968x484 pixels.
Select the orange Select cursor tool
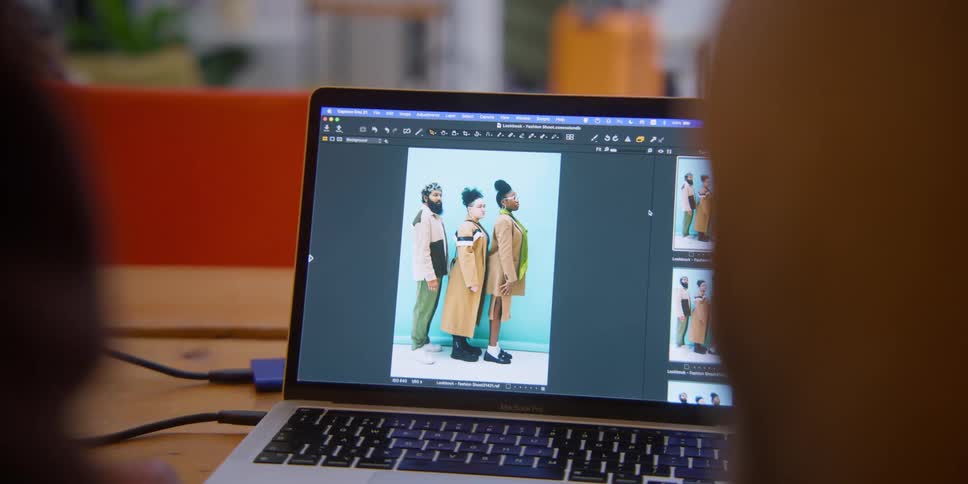tap(432, 132)
